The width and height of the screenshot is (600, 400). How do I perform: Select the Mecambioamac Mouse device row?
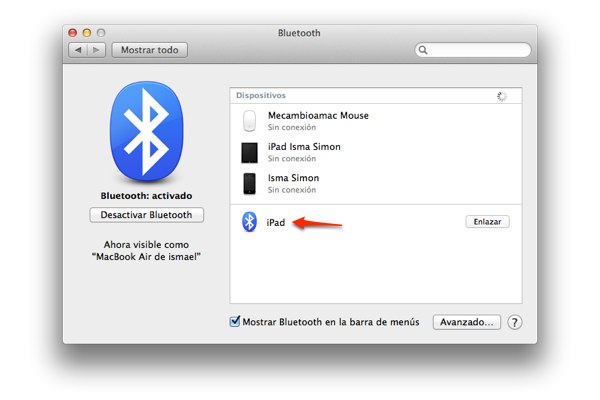[376, 121]
